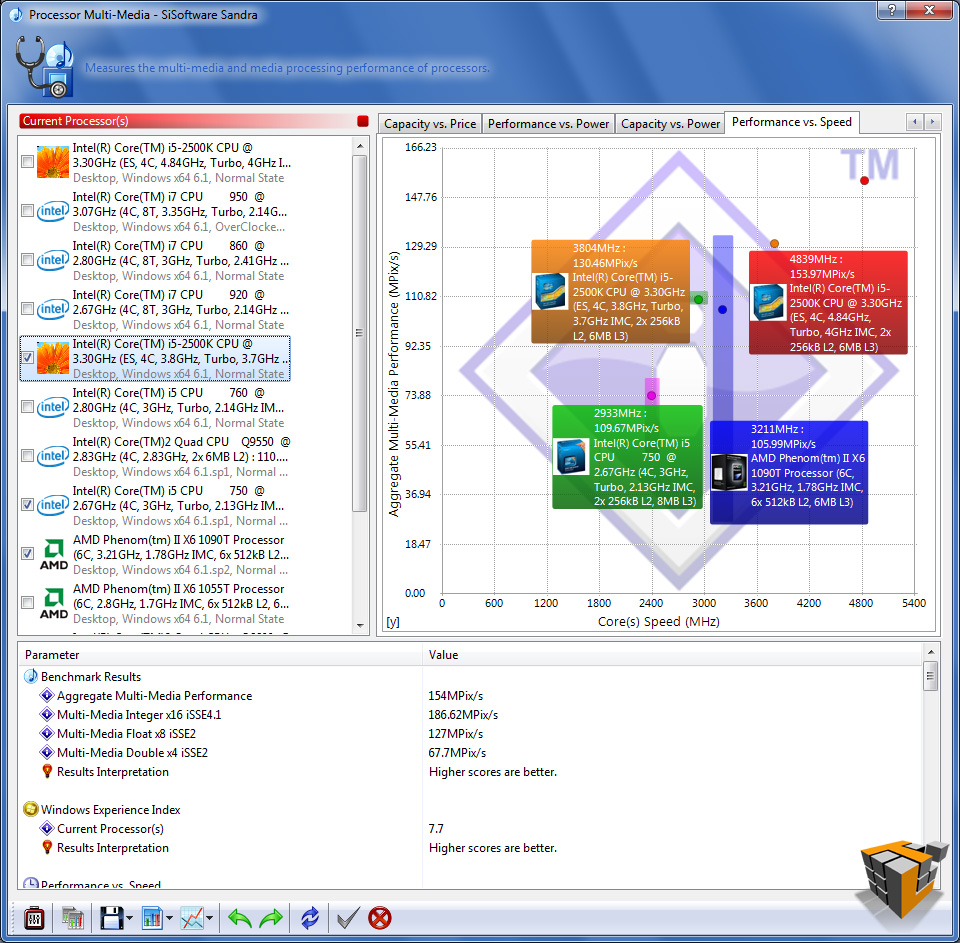This screenshot has width=960, height=943.
Task: Click the diamond icon beside Multi-Media Float x8
Action: coord(47,734)
